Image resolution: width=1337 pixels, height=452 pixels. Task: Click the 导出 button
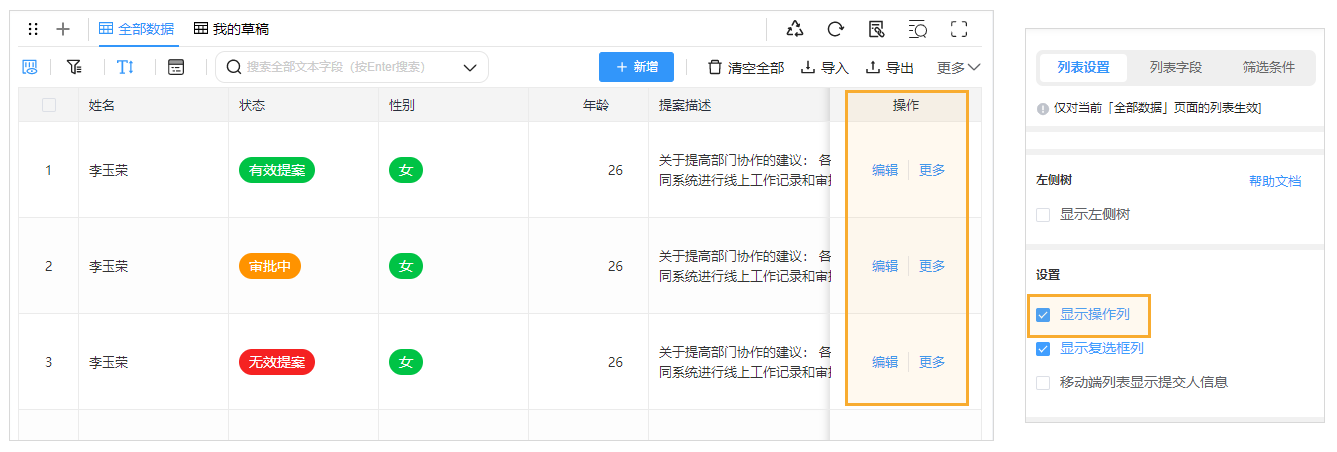pos(890,67)
